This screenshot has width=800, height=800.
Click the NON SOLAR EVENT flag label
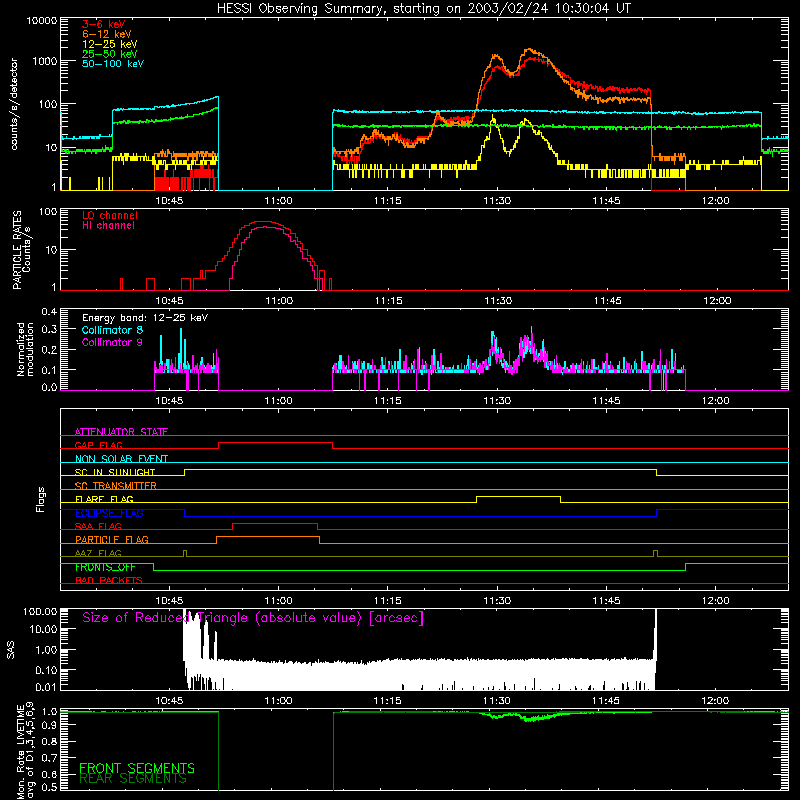tap(121, 459)
